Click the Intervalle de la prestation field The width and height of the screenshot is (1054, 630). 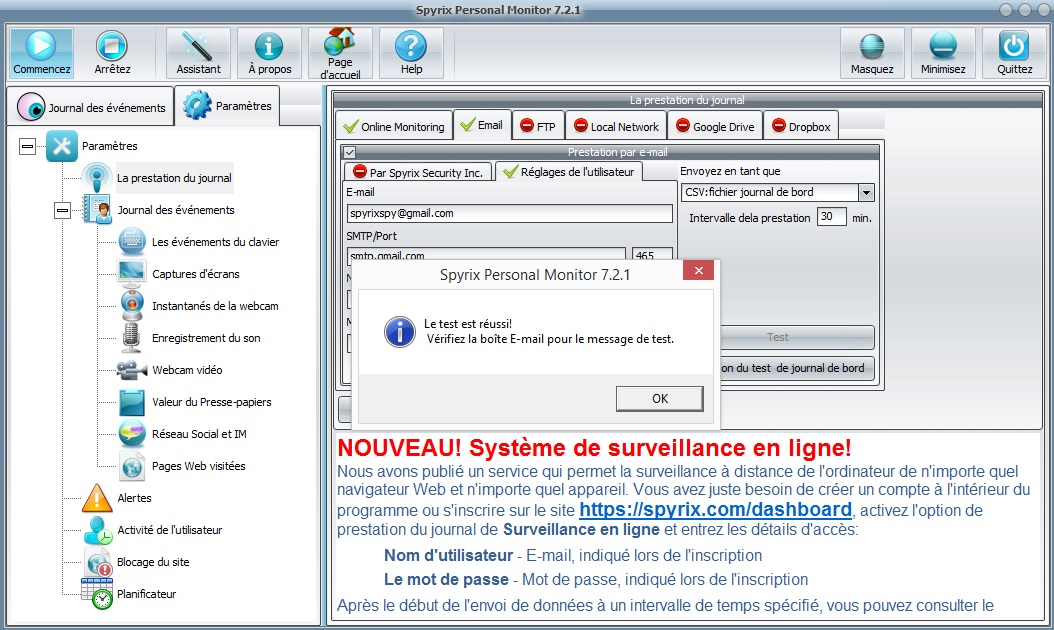tap(832, 216)
